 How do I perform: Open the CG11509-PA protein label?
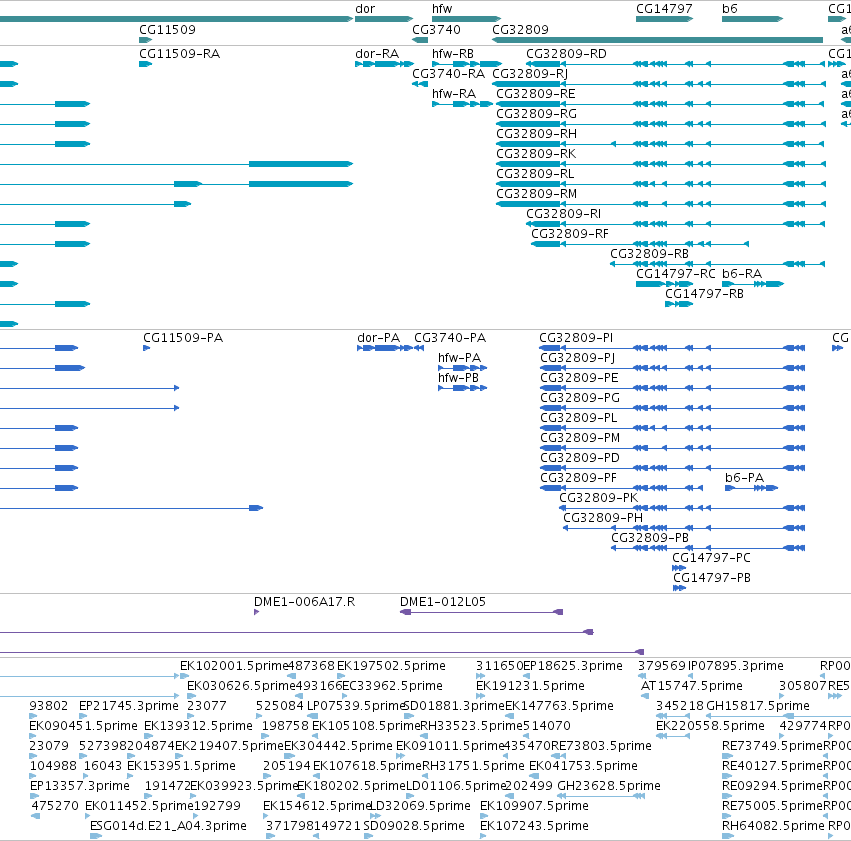coord(183,338)
